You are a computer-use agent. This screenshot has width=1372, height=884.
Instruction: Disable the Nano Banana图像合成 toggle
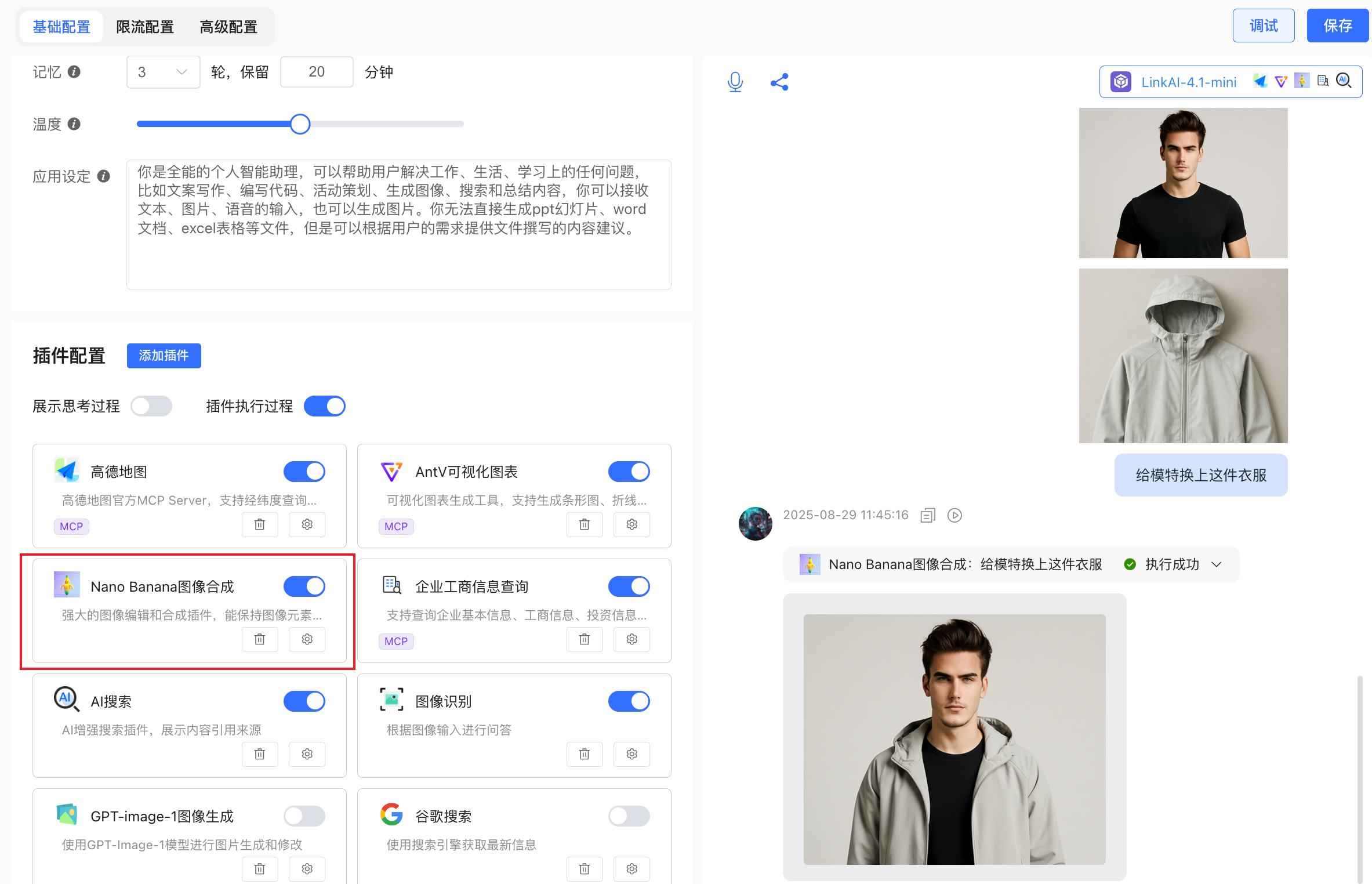point(304,586)
